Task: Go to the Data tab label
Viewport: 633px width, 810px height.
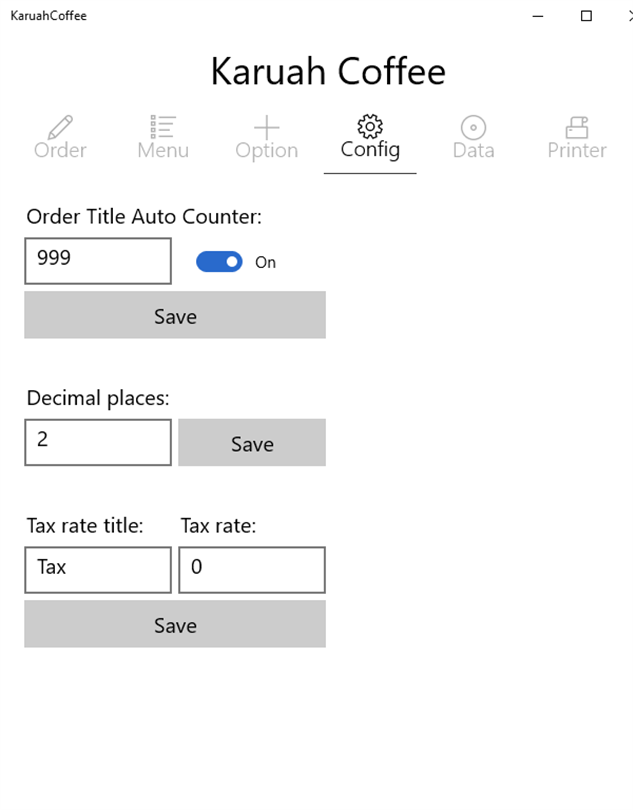Action: 473,151
